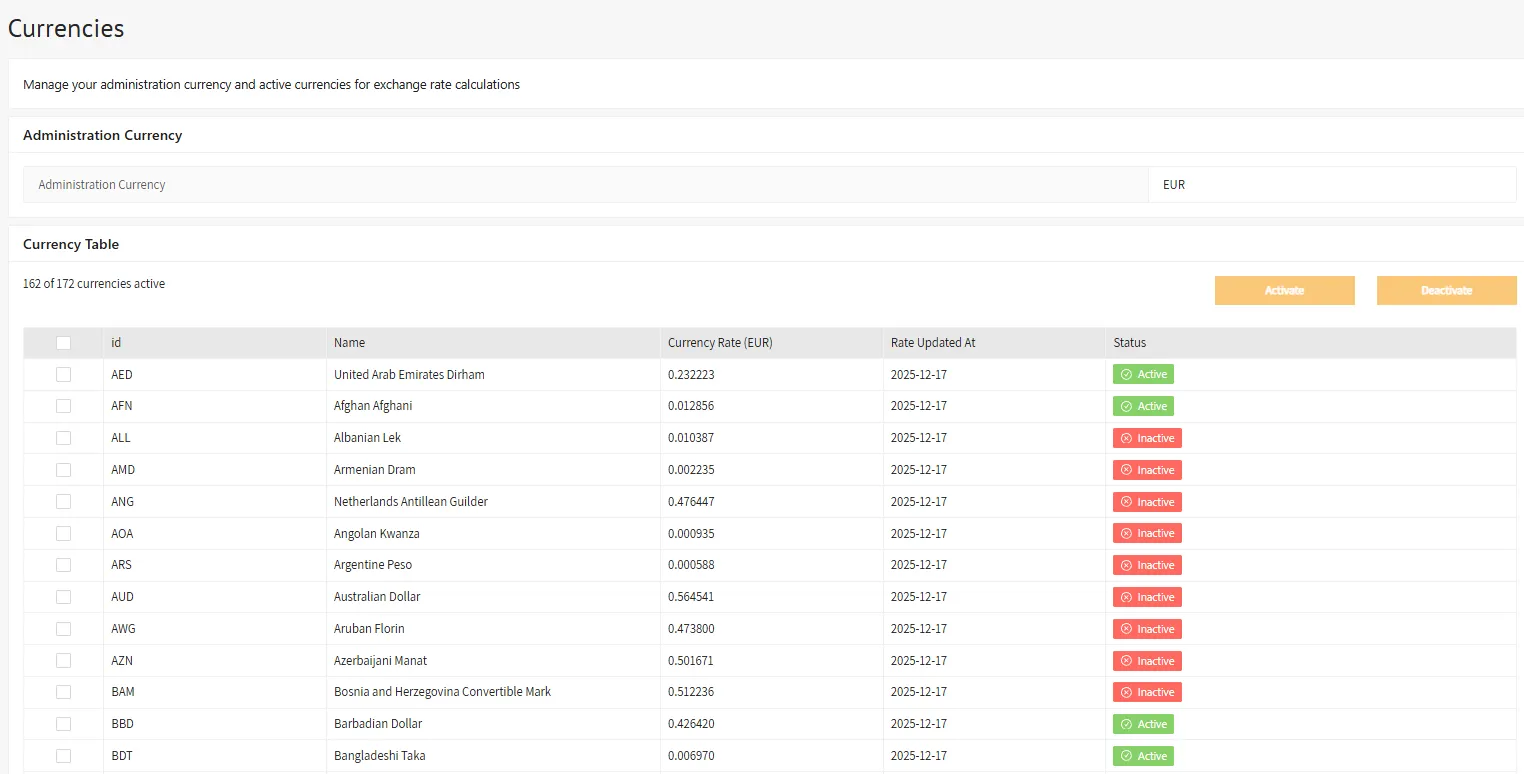
Task: Check the Armenian Dram row checkbox
Action: 63,469
